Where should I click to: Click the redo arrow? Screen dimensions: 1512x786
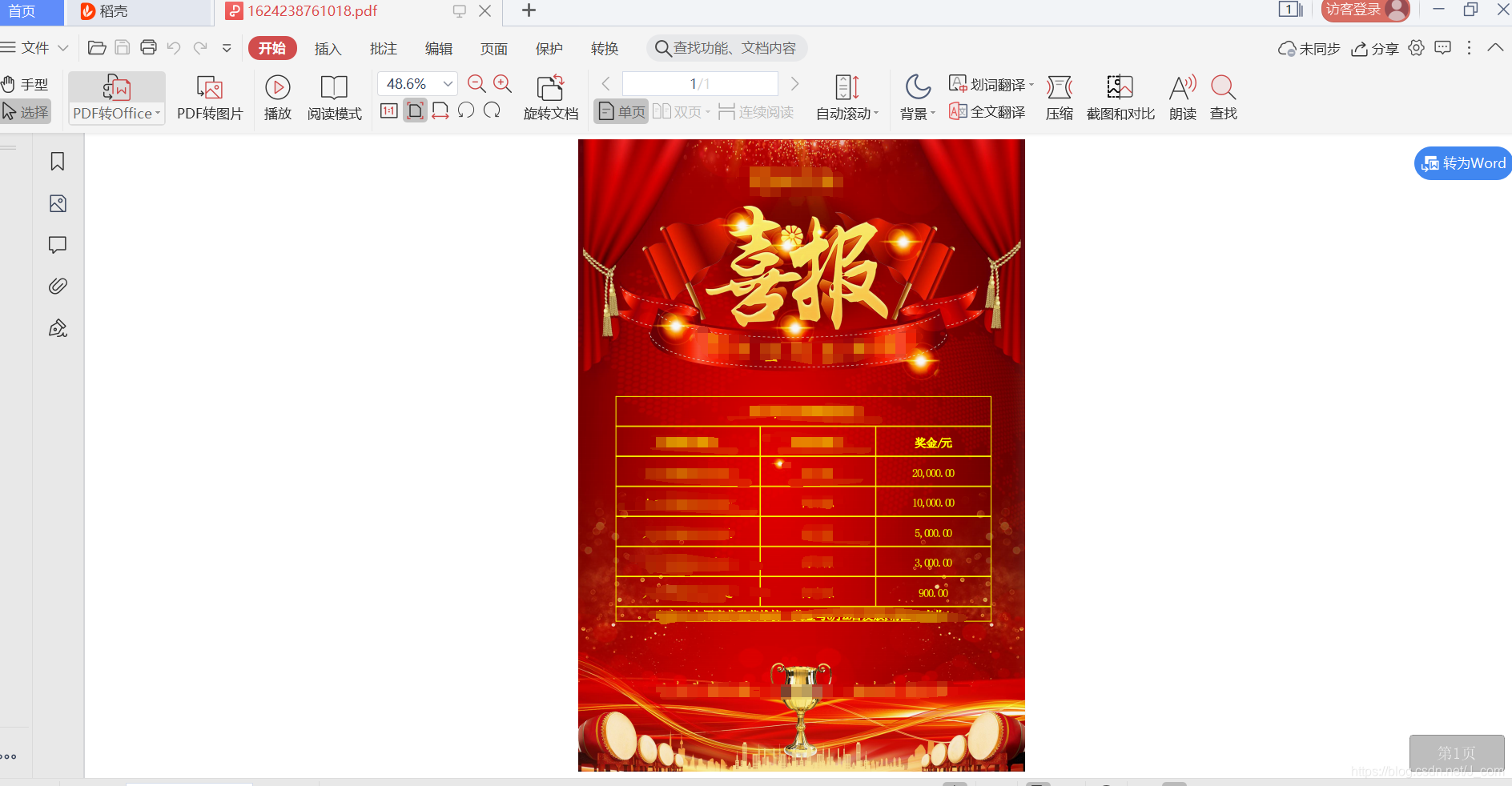[x=200, y=47]
